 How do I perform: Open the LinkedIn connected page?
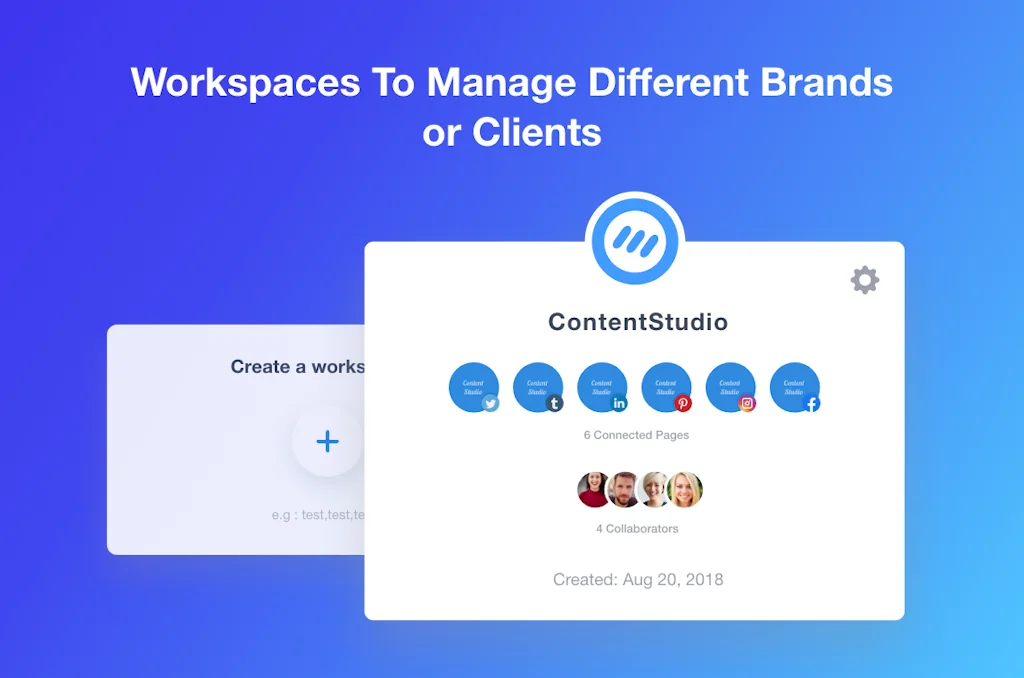602,388
